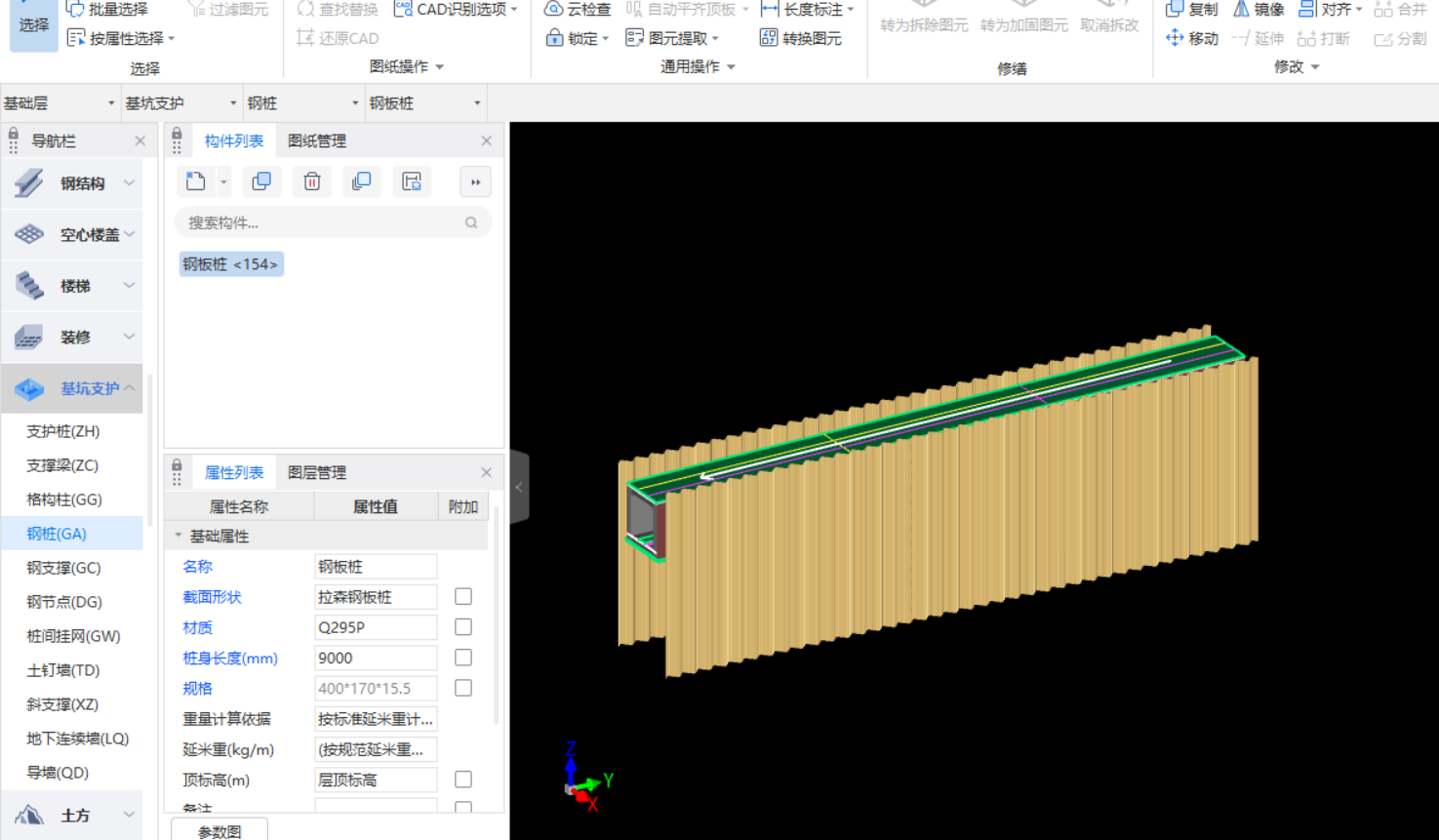The image size is (1439, 840).
Task: Open the 基坑支护 category dropdown
Action: click(181, 102)
